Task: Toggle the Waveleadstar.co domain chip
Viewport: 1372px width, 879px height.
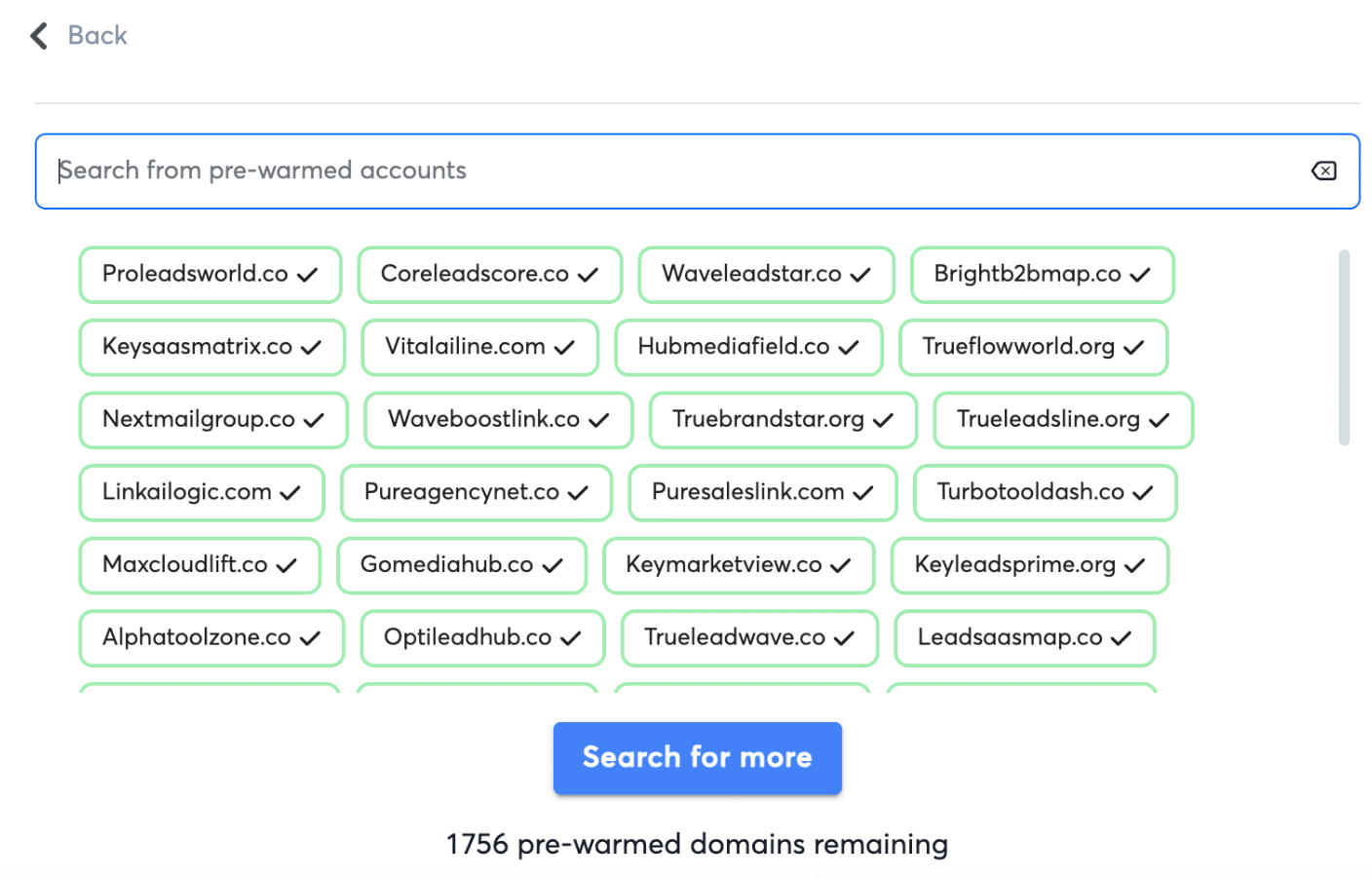Action: click(766, 275)
